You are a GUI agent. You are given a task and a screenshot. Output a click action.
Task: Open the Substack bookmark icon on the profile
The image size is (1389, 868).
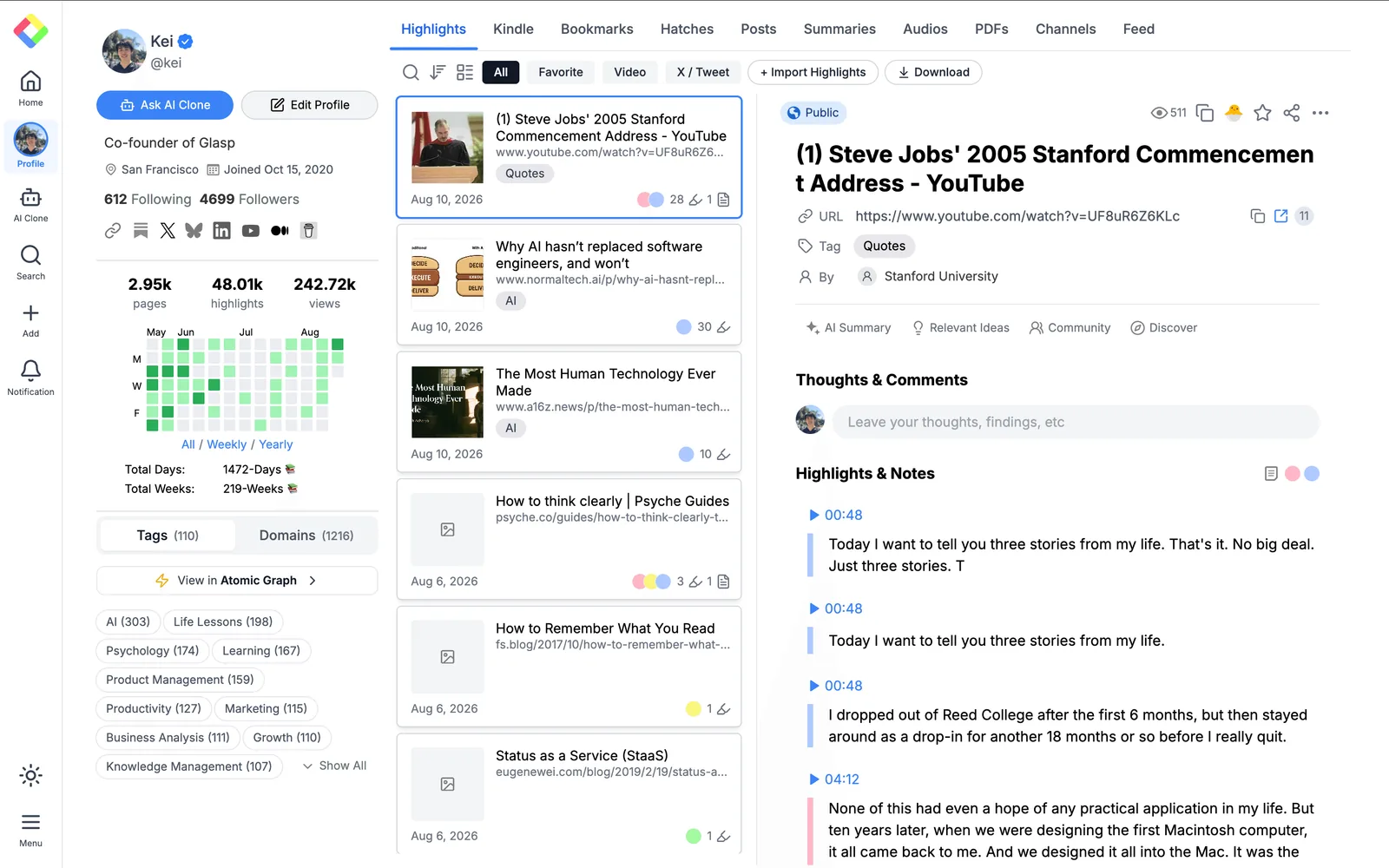141,231
